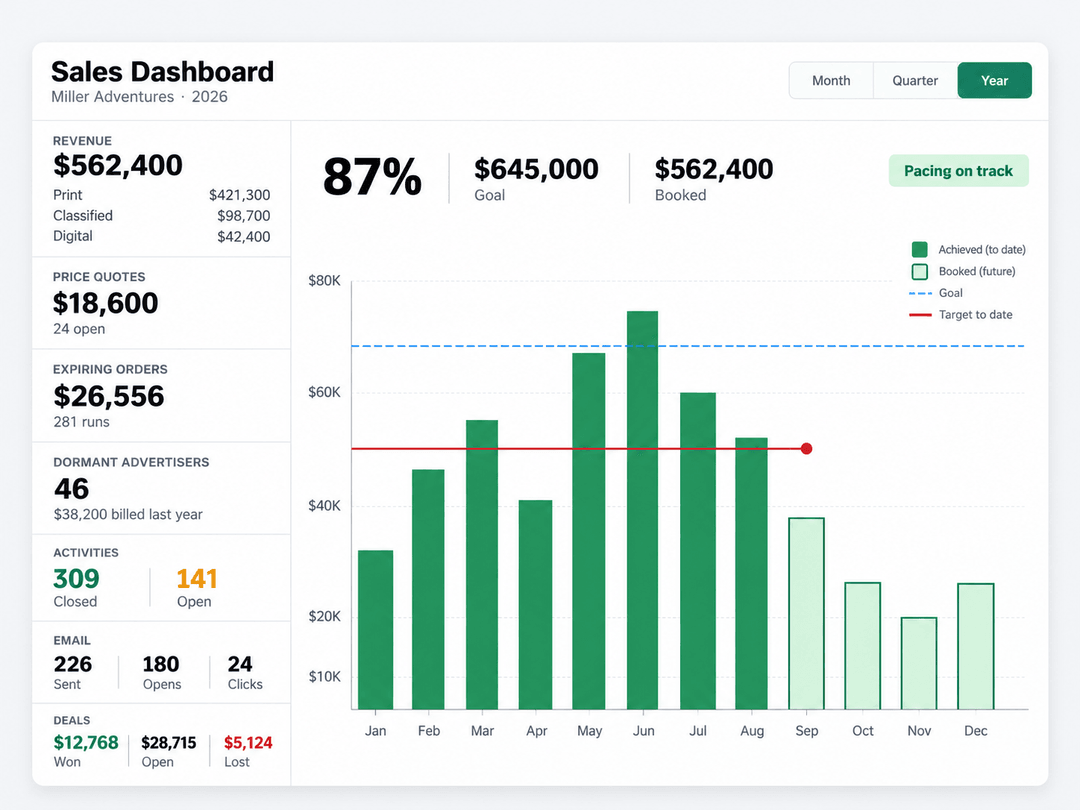Click the "281 runs" text

(x=81, y=422)
